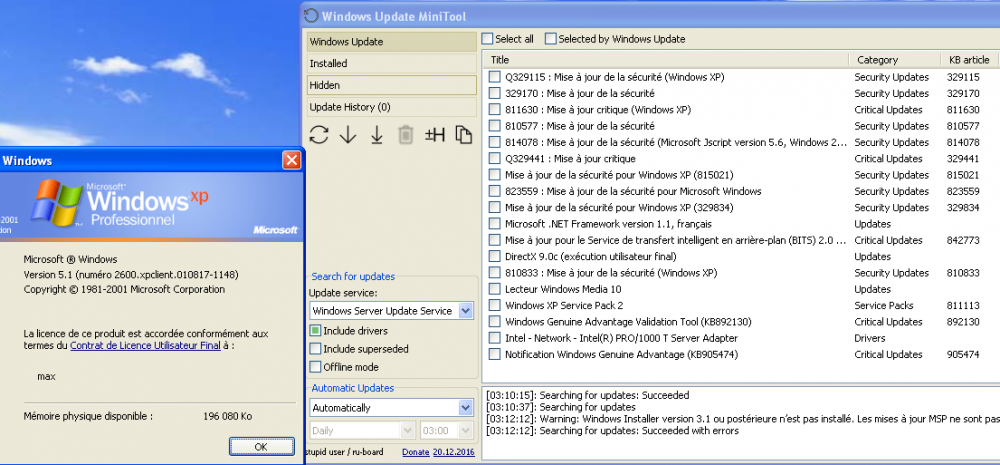Disable the Include drivers checkbox
The image size is (1000, 465).
tap(315, 331)
